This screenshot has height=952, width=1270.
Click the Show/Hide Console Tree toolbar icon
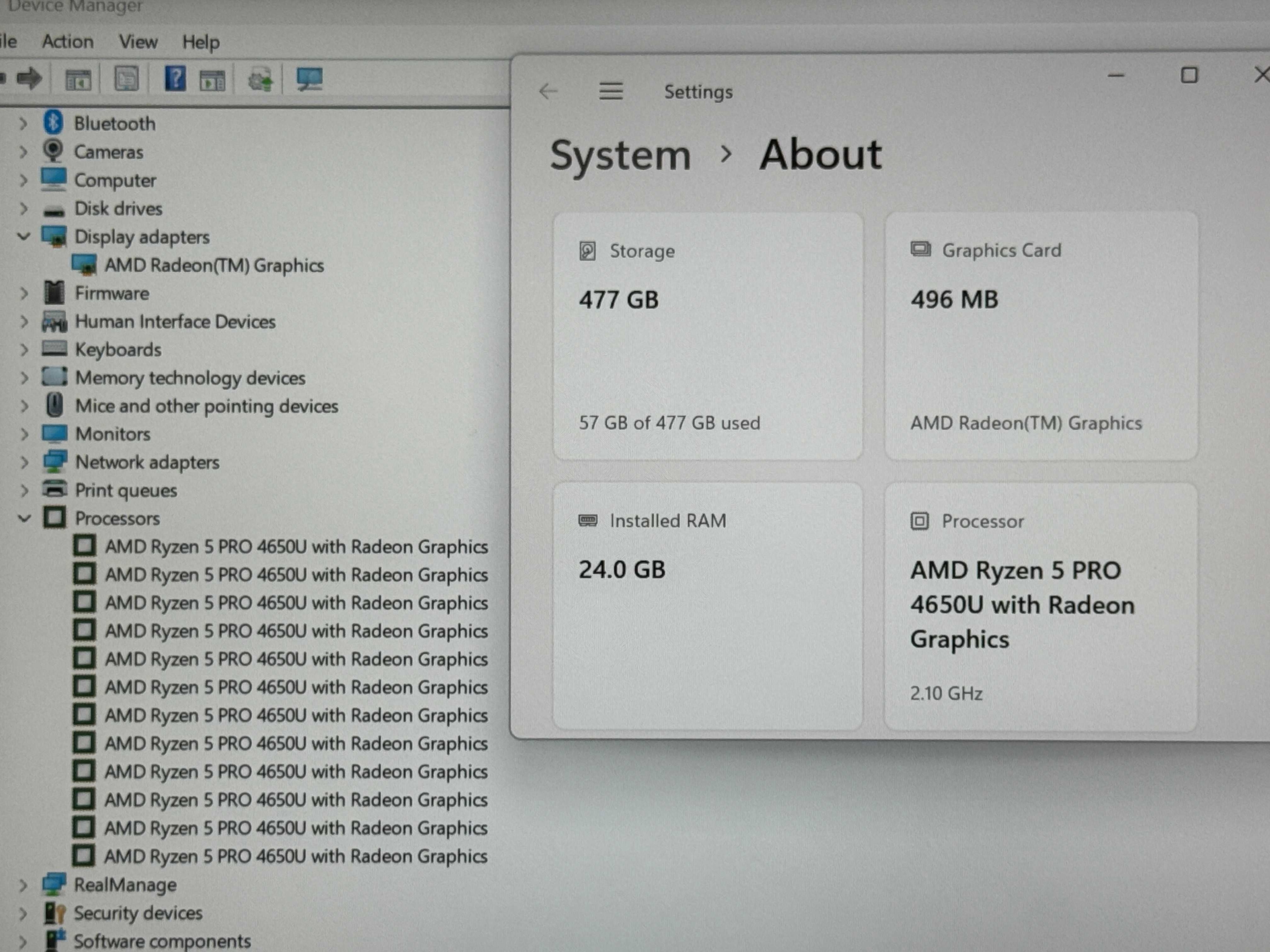click(x=78, y=79)
